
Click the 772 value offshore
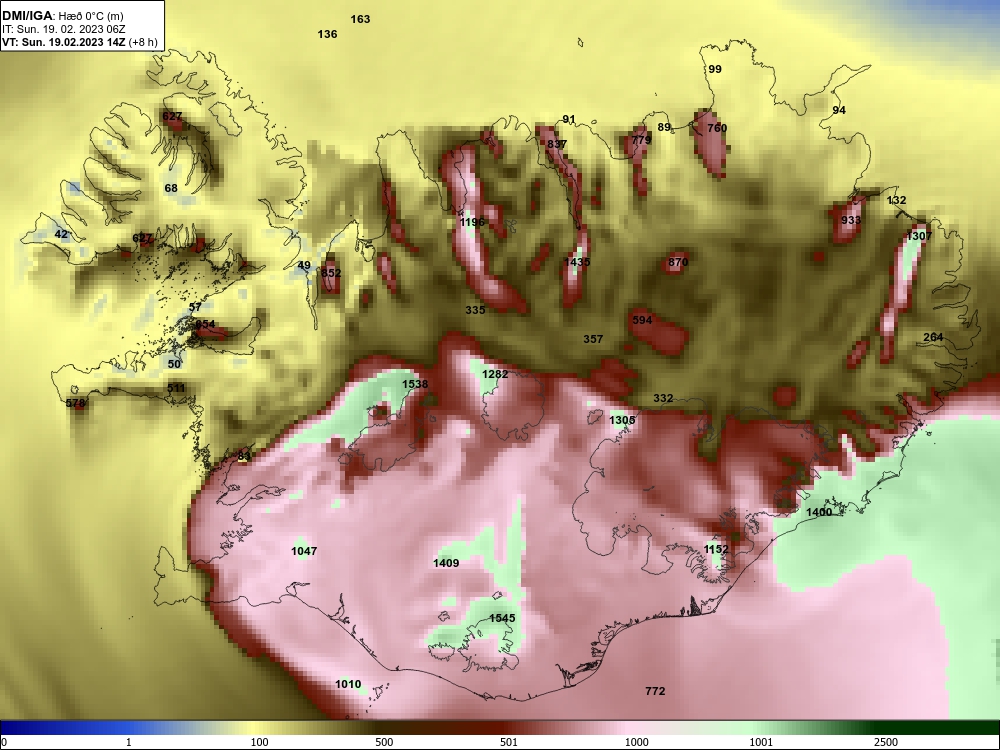pyautogui.click(x=655, y=691)
